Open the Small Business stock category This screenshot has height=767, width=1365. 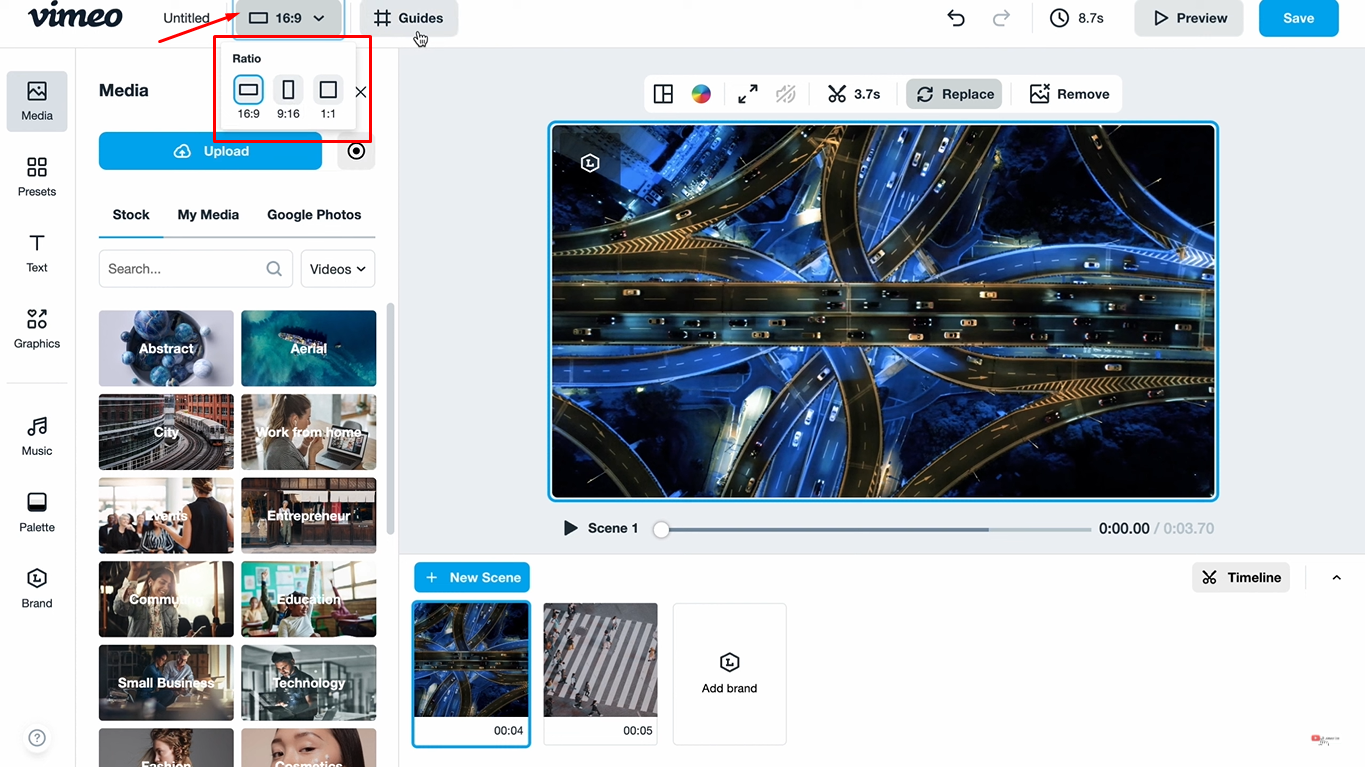(166, 683)
